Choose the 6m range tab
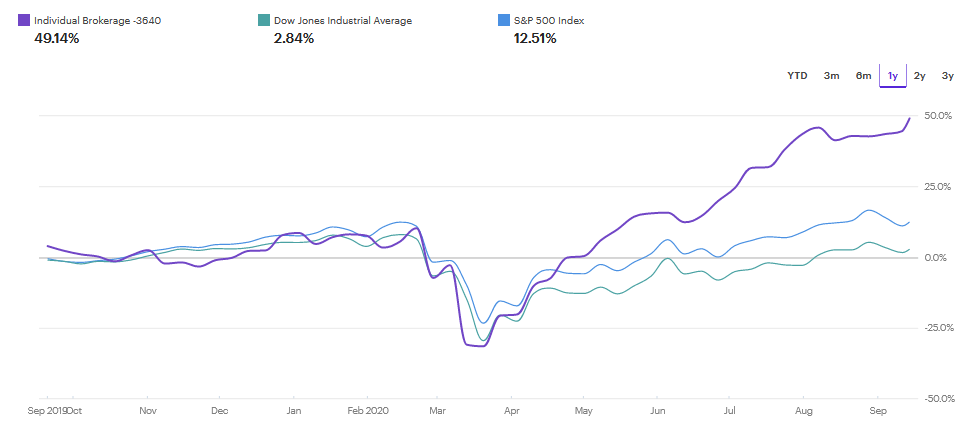 click(x=863, y=75)
